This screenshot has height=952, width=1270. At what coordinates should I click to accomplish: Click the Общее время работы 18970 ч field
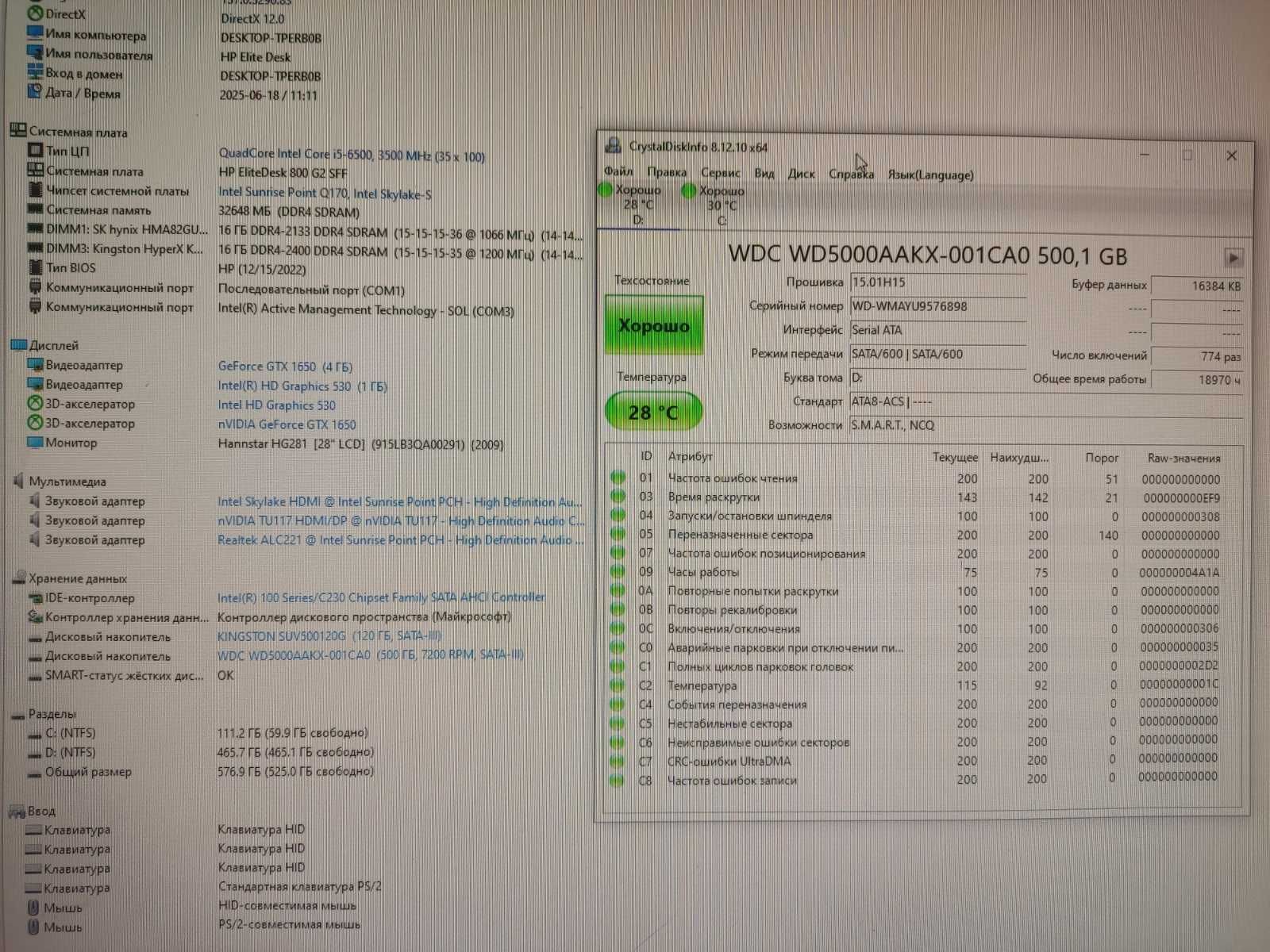1196,380
